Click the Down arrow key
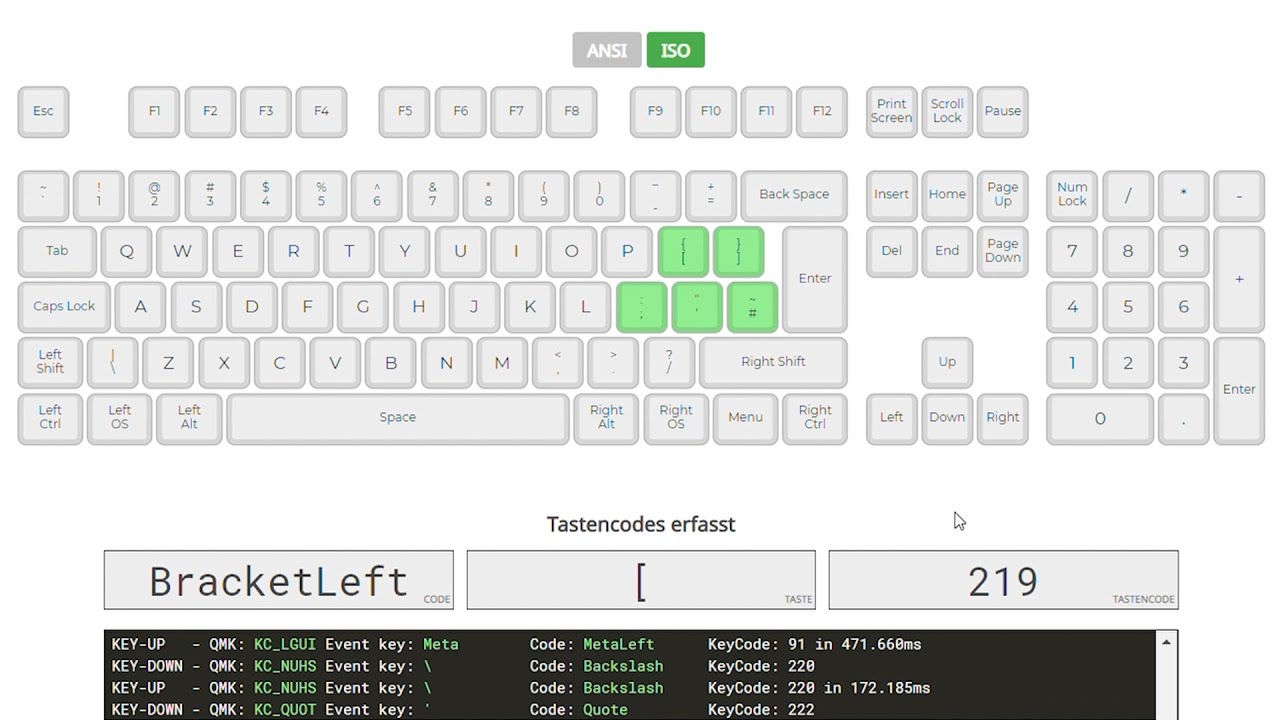Screen dimensions: 1280x720 [947, 418]
